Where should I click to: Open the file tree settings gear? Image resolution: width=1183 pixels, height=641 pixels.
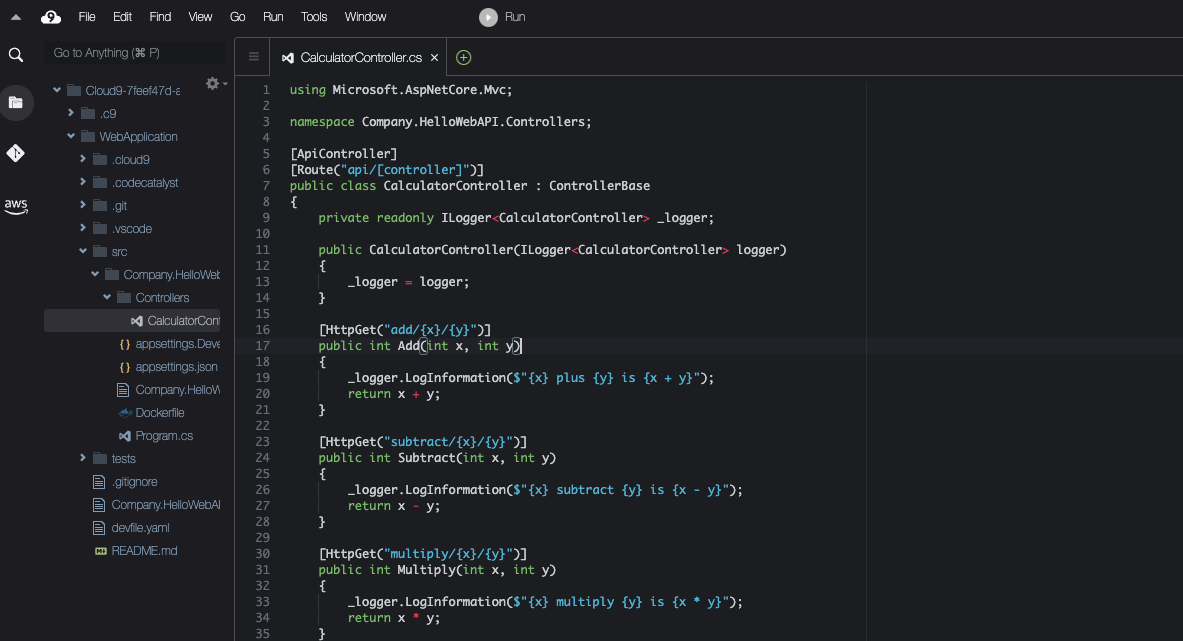point(210,84)
